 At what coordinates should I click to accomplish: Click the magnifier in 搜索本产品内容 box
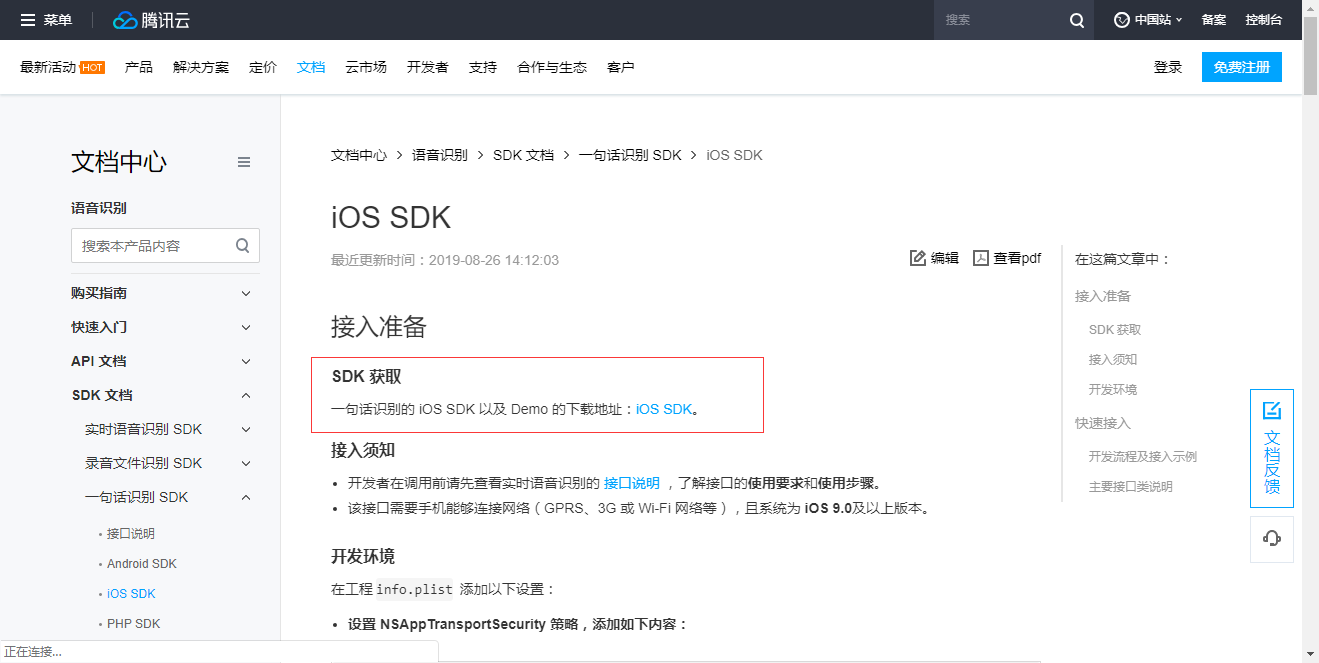click(x=243, y=245)
